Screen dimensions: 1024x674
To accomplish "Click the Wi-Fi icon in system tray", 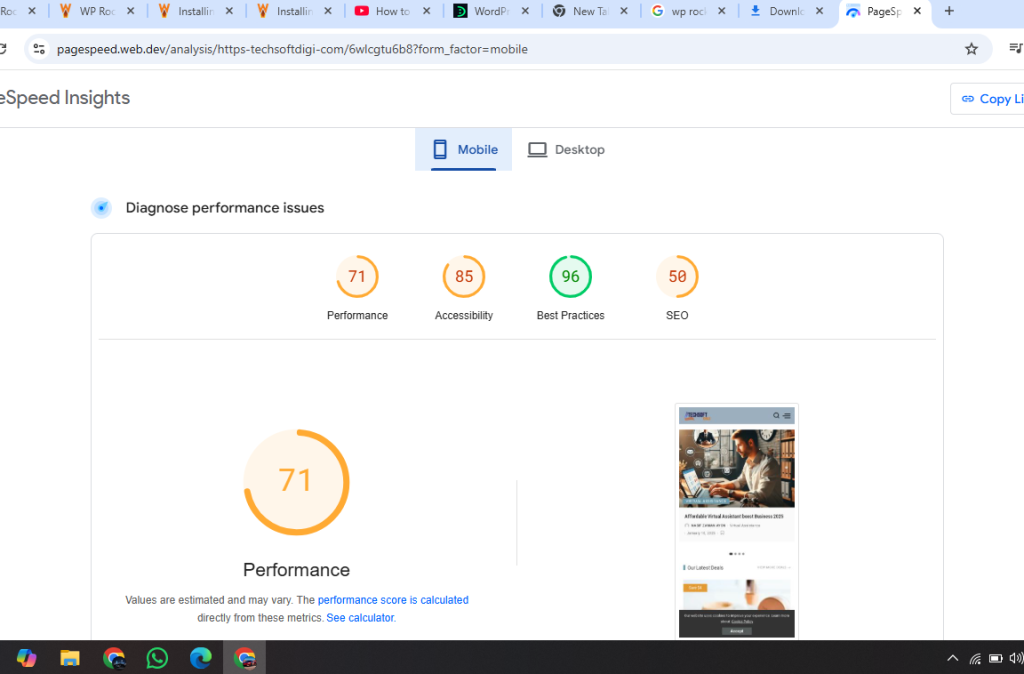I will pyautogui.click(x=975, y=658).
